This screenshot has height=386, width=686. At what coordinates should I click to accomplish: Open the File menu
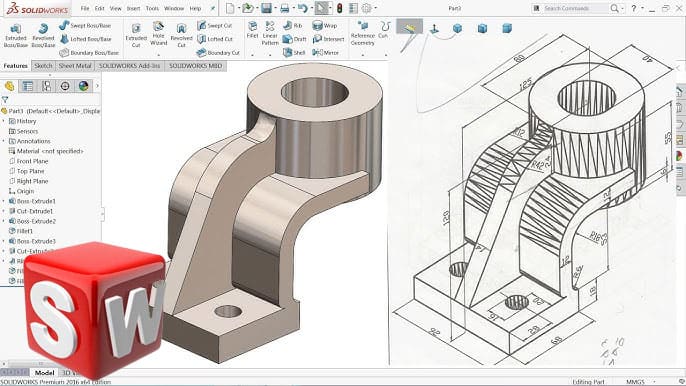[85, 8]
